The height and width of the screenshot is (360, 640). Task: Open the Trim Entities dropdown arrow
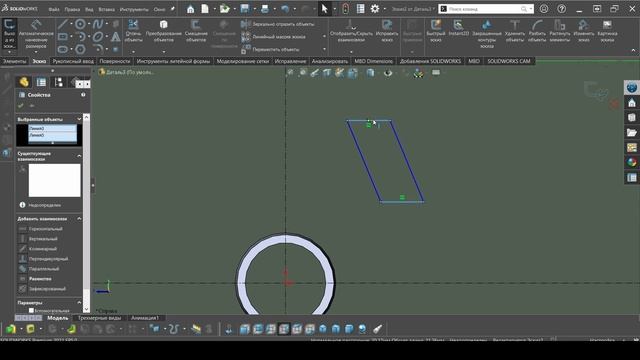tap(133, 51)
